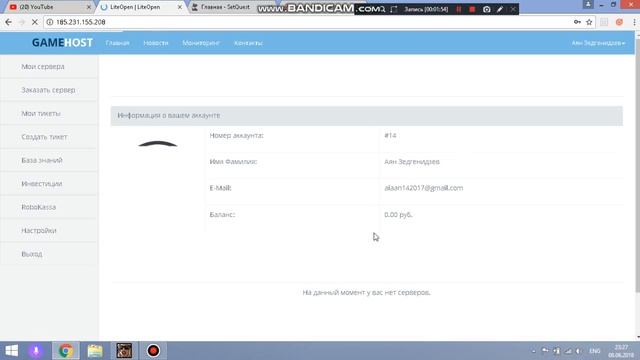
Task: Click the account email address value
Action: tap(424, 188)
